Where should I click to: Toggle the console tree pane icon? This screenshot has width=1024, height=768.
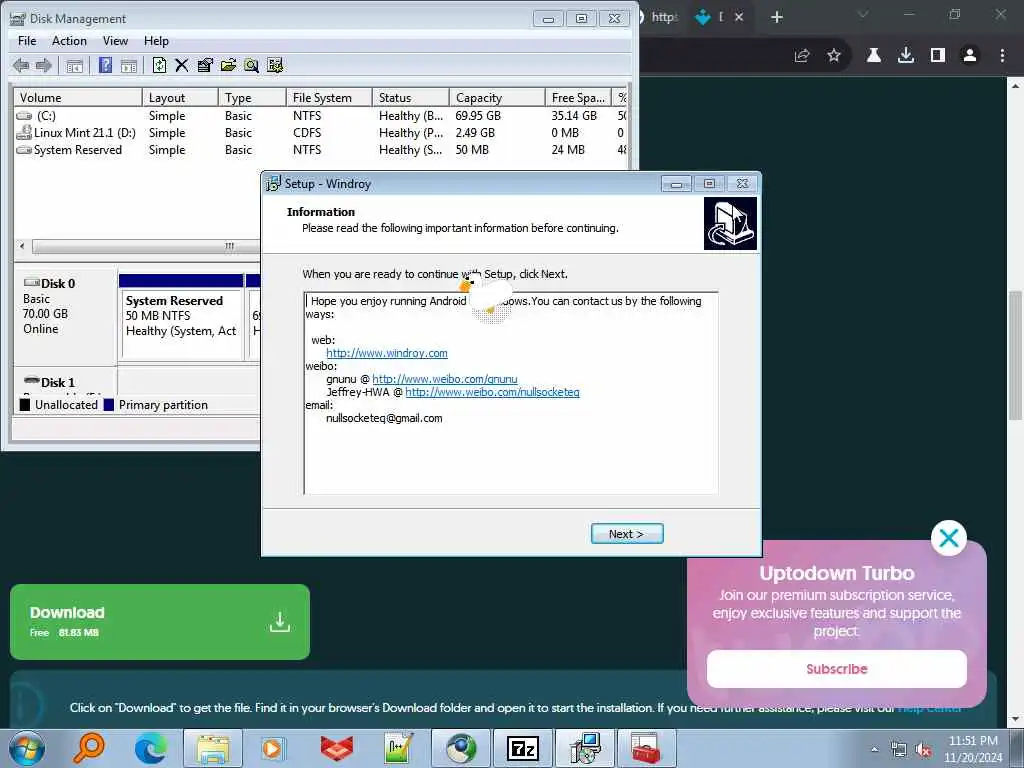(74, 65)
